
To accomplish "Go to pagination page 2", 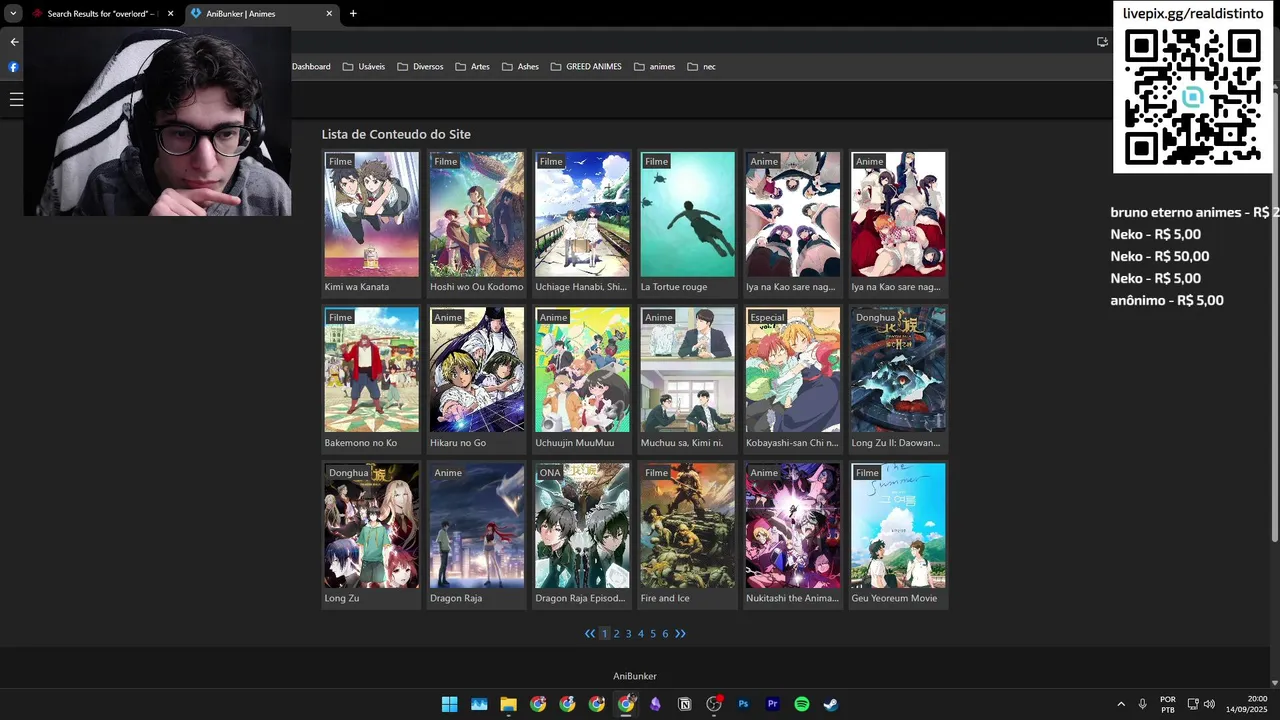I will [x=616, y=634].
